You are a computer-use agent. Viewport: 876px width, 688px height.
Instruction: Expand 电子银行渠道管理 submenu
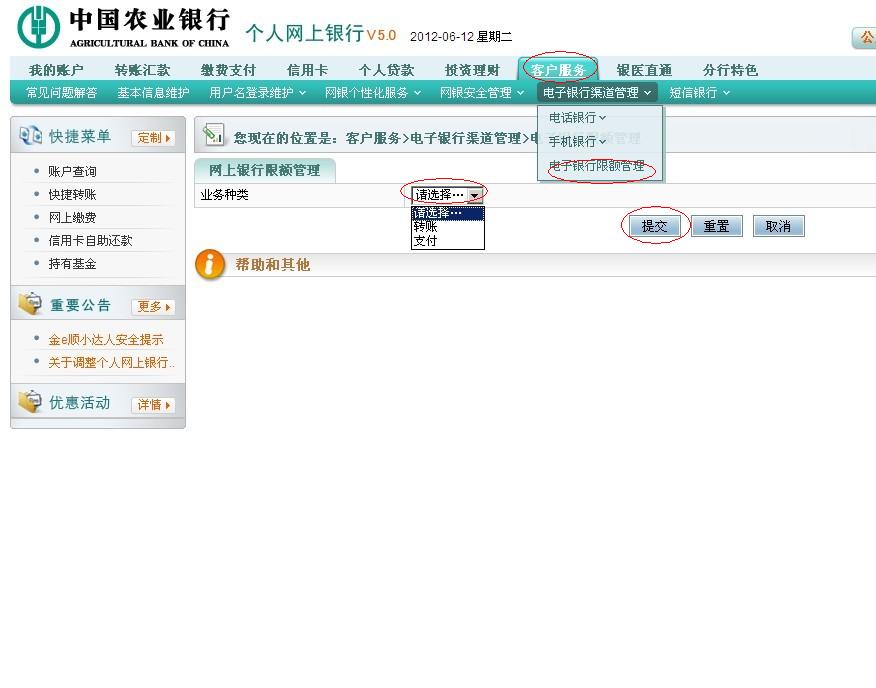tap(597, 93)
